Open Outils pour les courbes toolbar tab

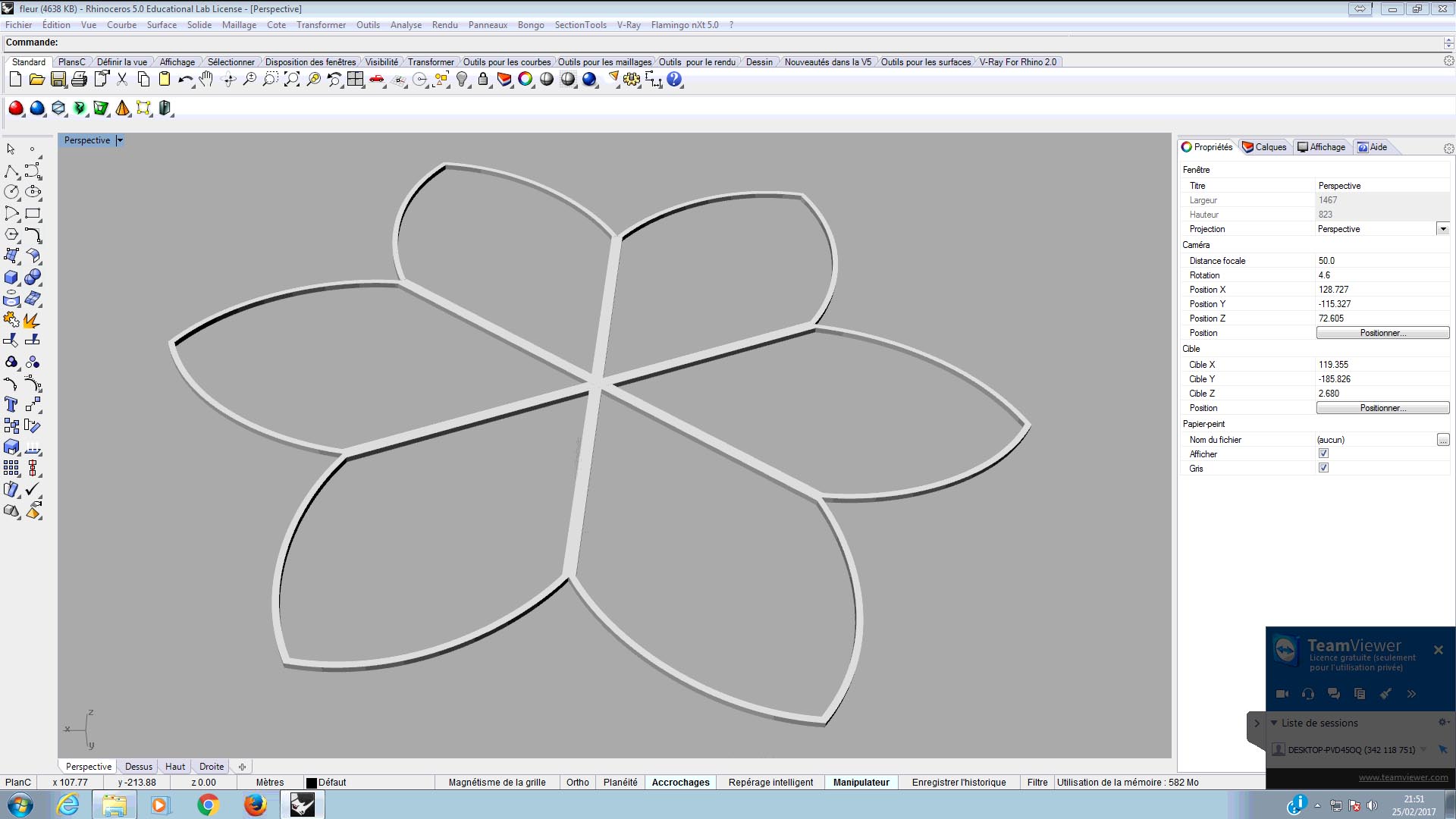click(x=507, y=62)
